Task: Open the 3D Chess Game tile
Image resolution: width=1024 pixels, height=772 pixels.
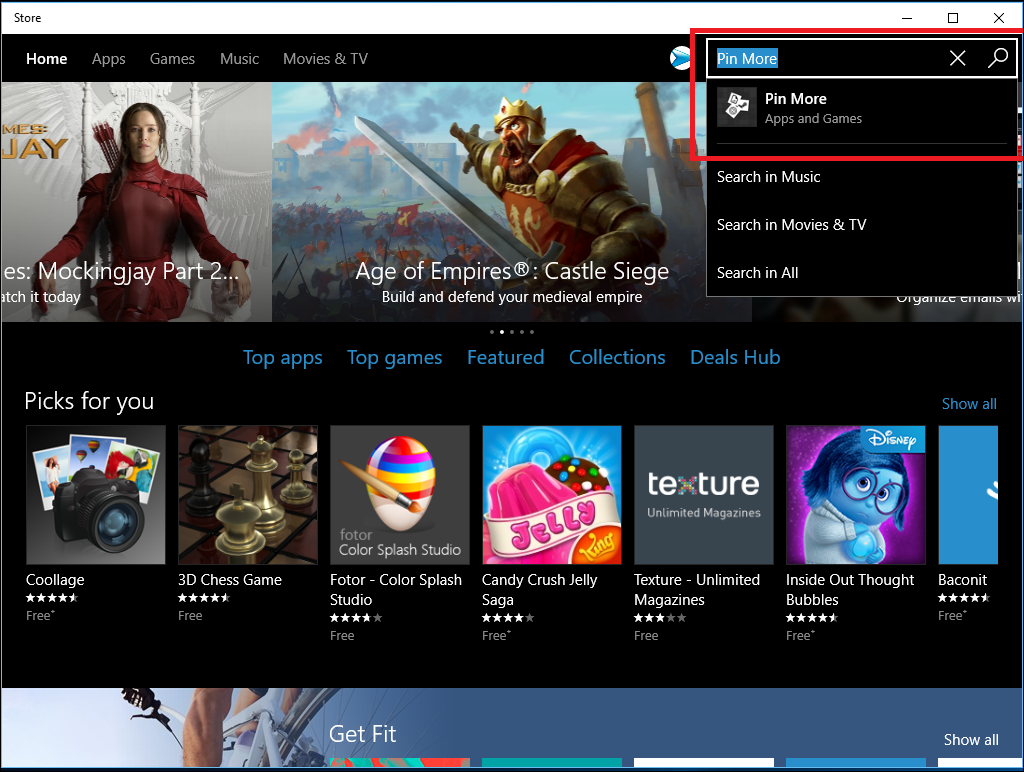Action: coord(248,495)
